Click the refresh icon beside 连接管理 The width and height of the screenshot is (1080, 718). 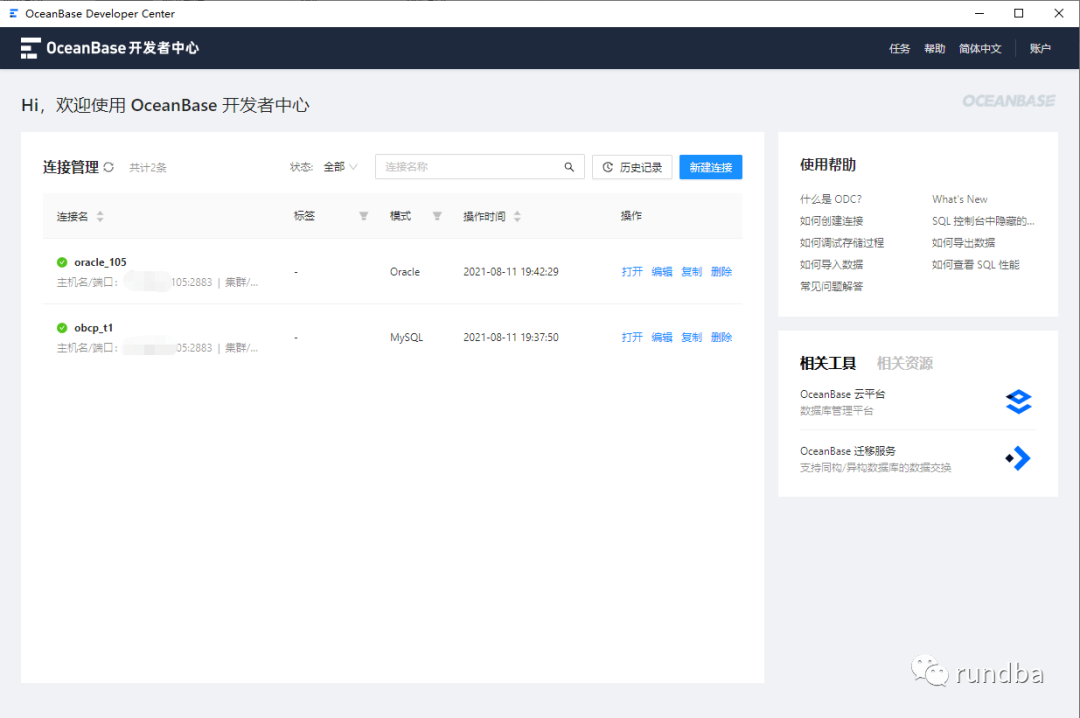[109, 167]
